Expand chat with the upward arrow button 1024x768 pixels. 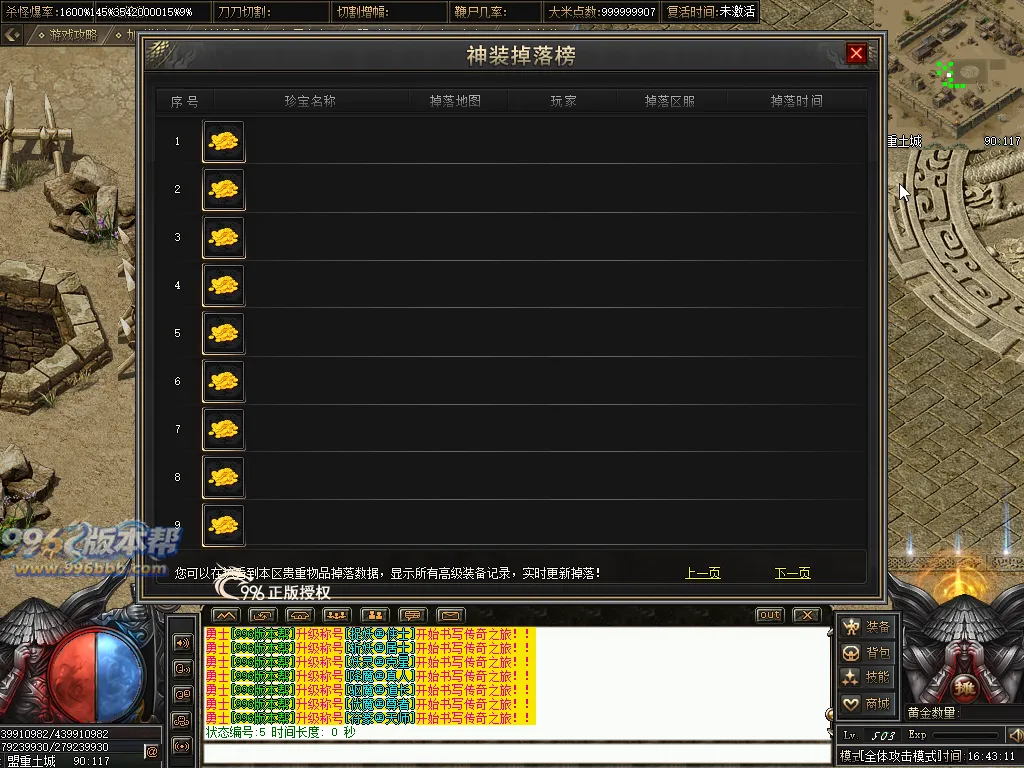pyautogui.click(x=225, y=615)
